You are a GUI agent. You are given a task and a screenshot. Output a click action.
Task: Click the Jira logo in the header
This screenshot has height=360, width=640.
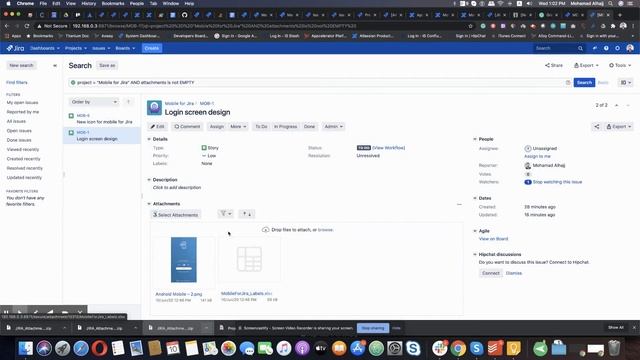pos(15,48)
